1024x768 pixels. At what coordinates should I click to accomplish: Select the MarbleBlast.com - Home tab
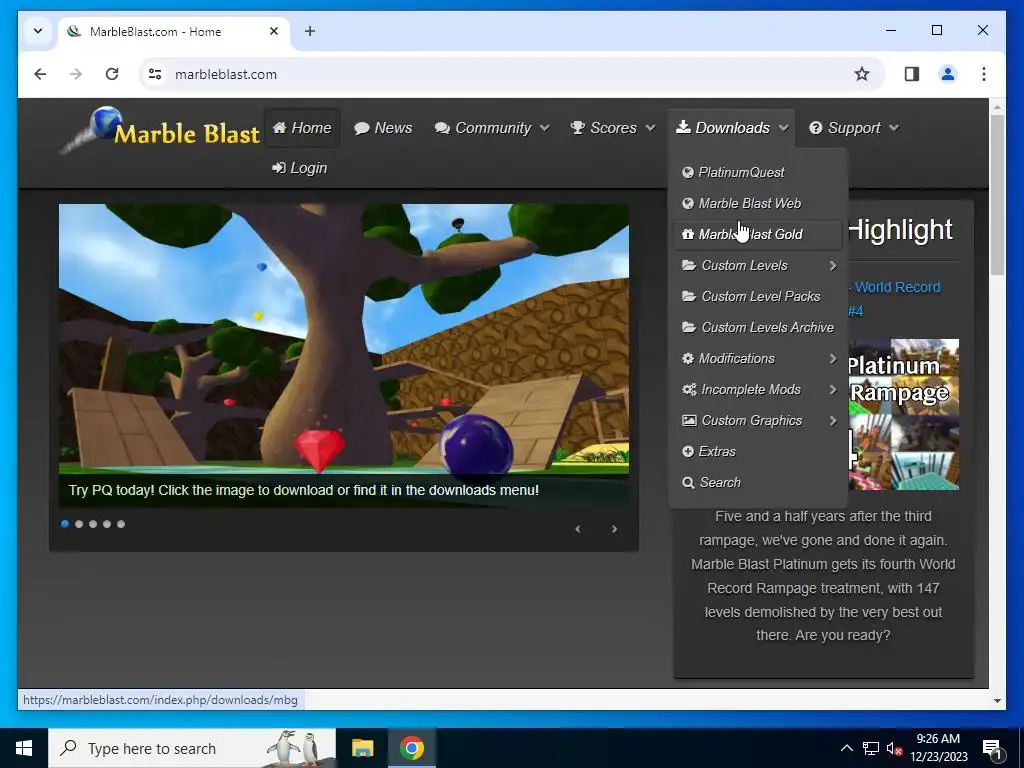tap(174, 31)
